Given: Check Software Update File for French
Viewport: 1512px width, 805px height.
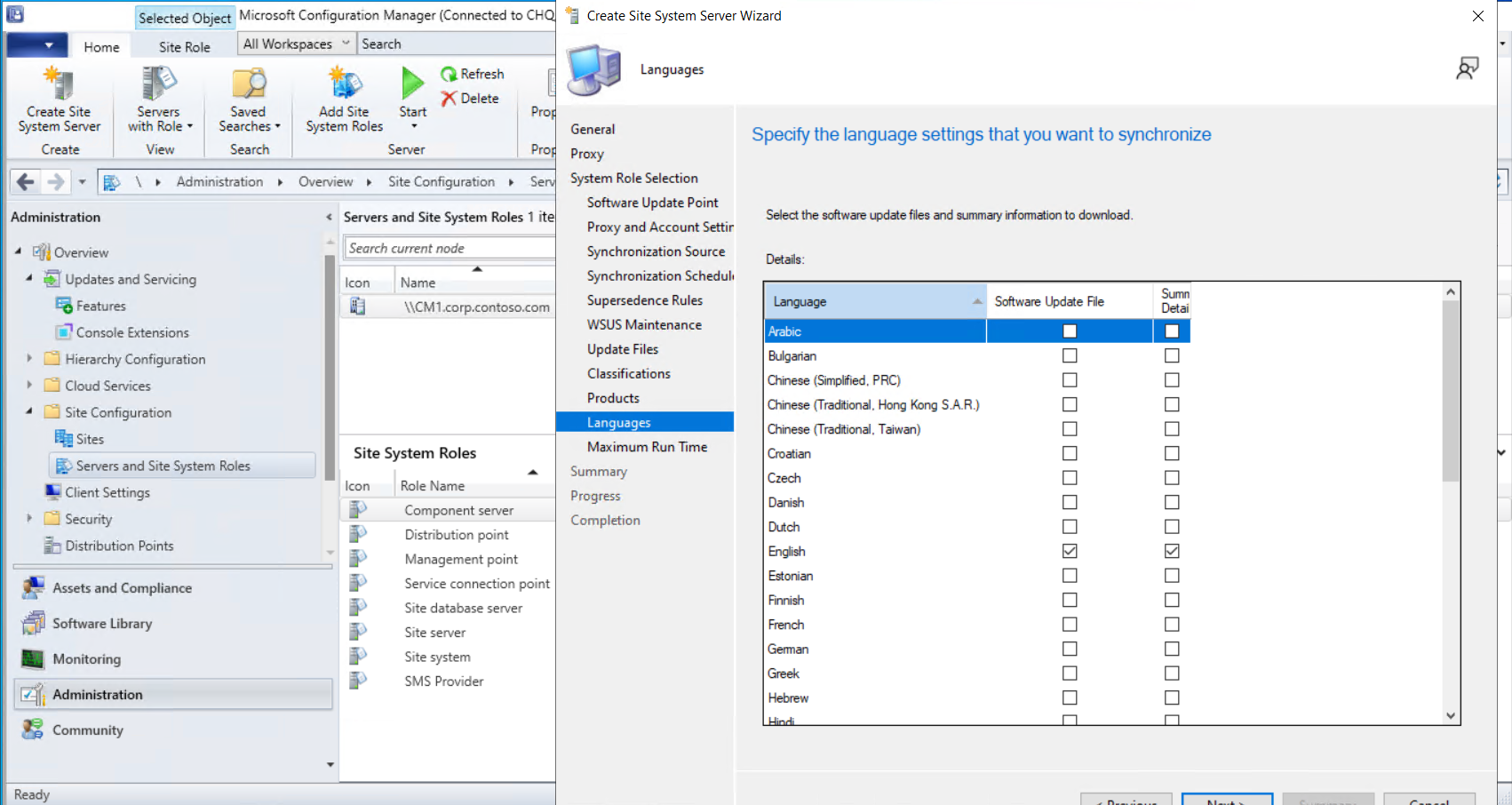Looking at the screenshot, I should [x=1070, y=625].
